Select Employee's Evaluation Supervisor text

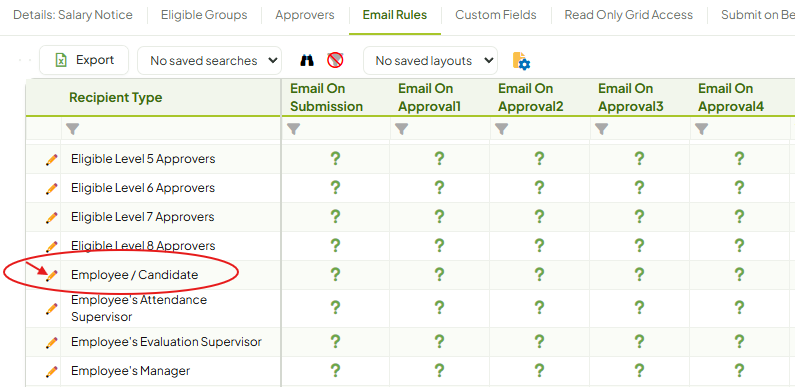coord(166,342)
